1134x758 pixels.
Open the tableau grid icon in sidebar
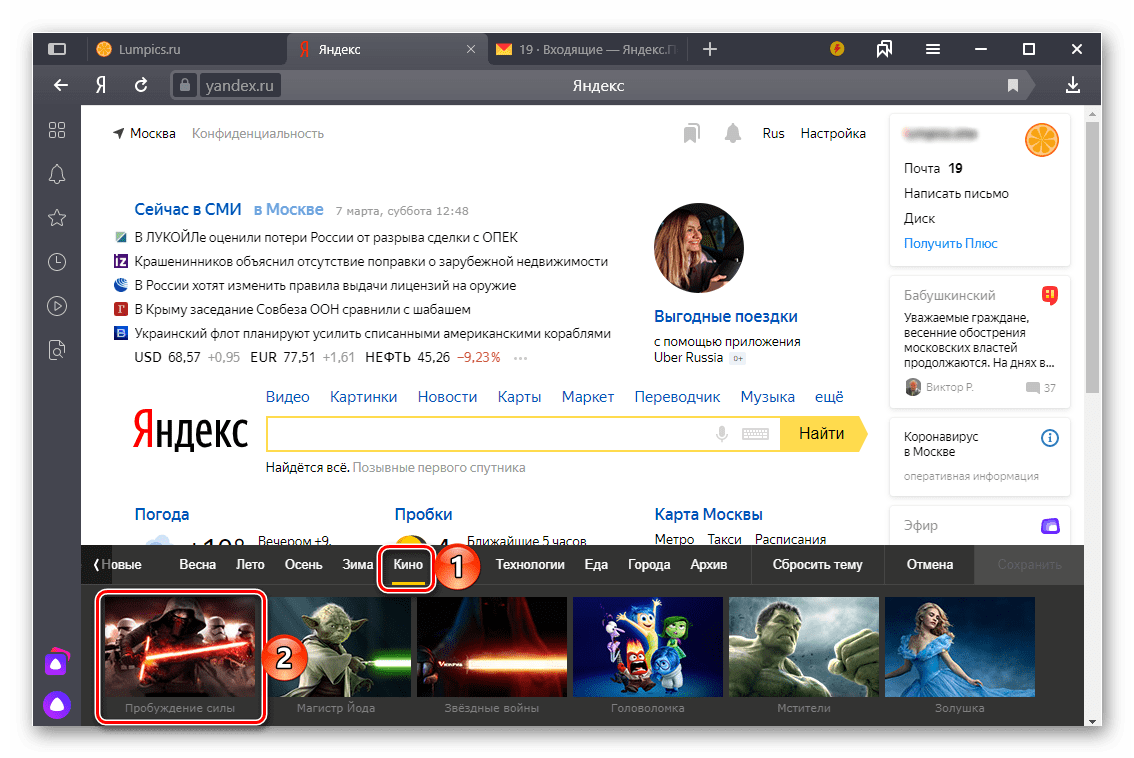pyautogui.click(x=57, y=130)
